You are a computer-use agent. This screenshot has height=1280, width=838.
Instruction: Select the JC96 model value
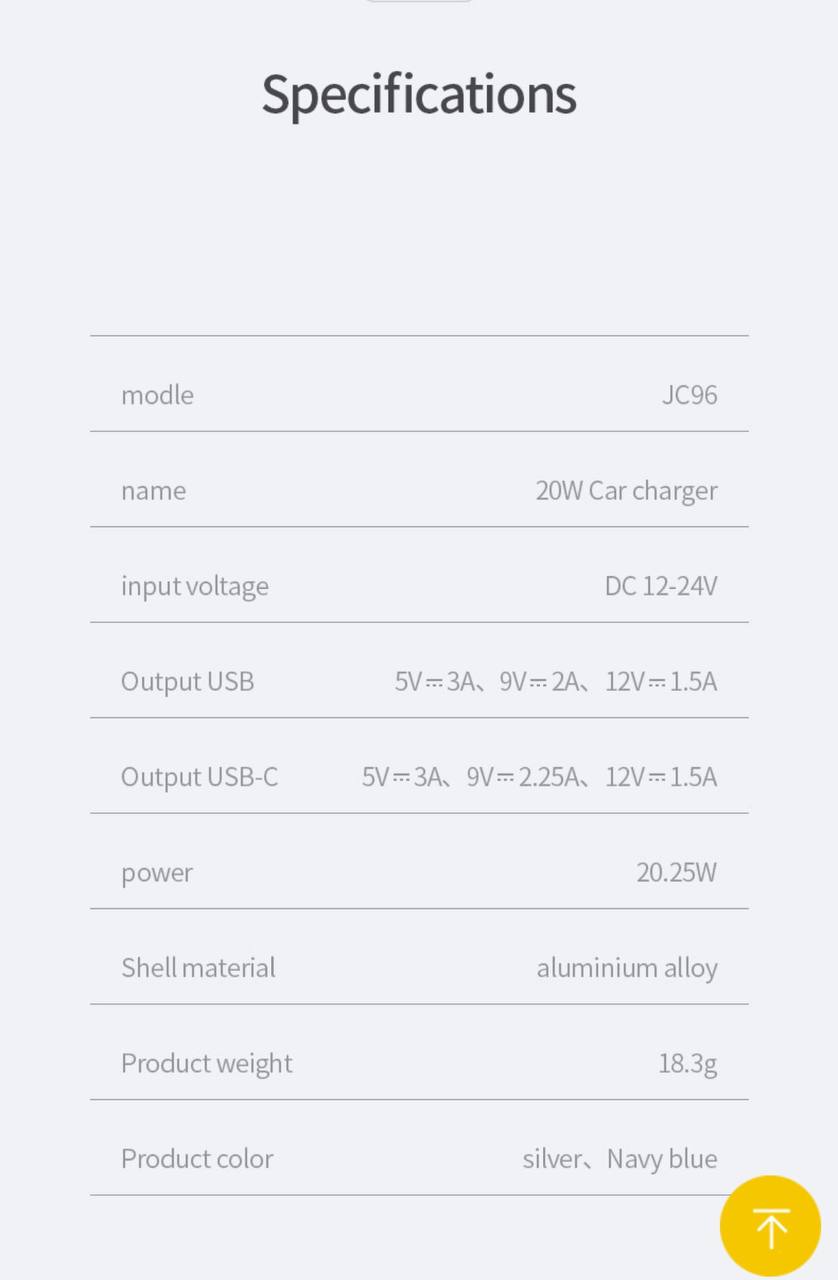point(689,395)
